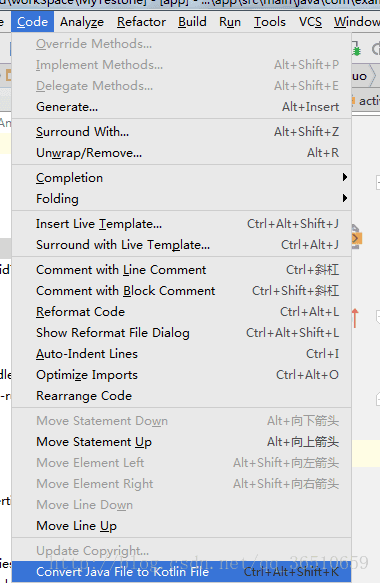This screenshot has width=380, height=583.
Task: Open the VCS menu
Action: 310,22
